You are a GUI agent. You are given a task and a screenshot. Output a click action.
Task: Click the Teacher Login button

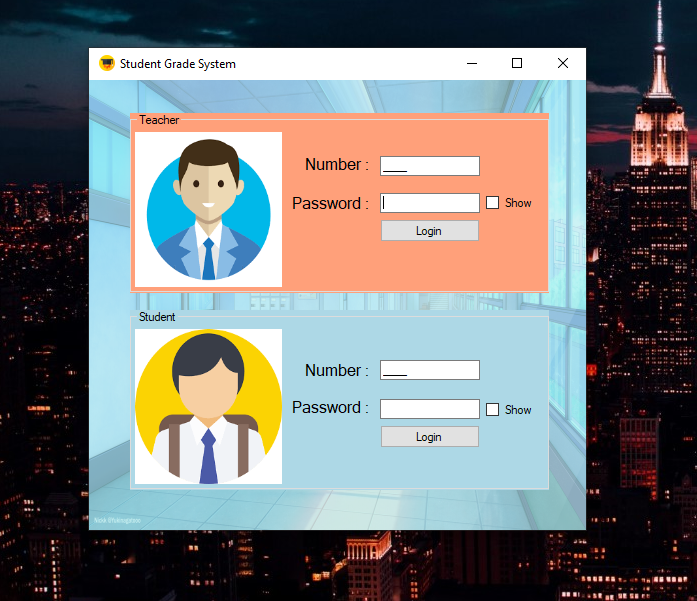point(430,231)
